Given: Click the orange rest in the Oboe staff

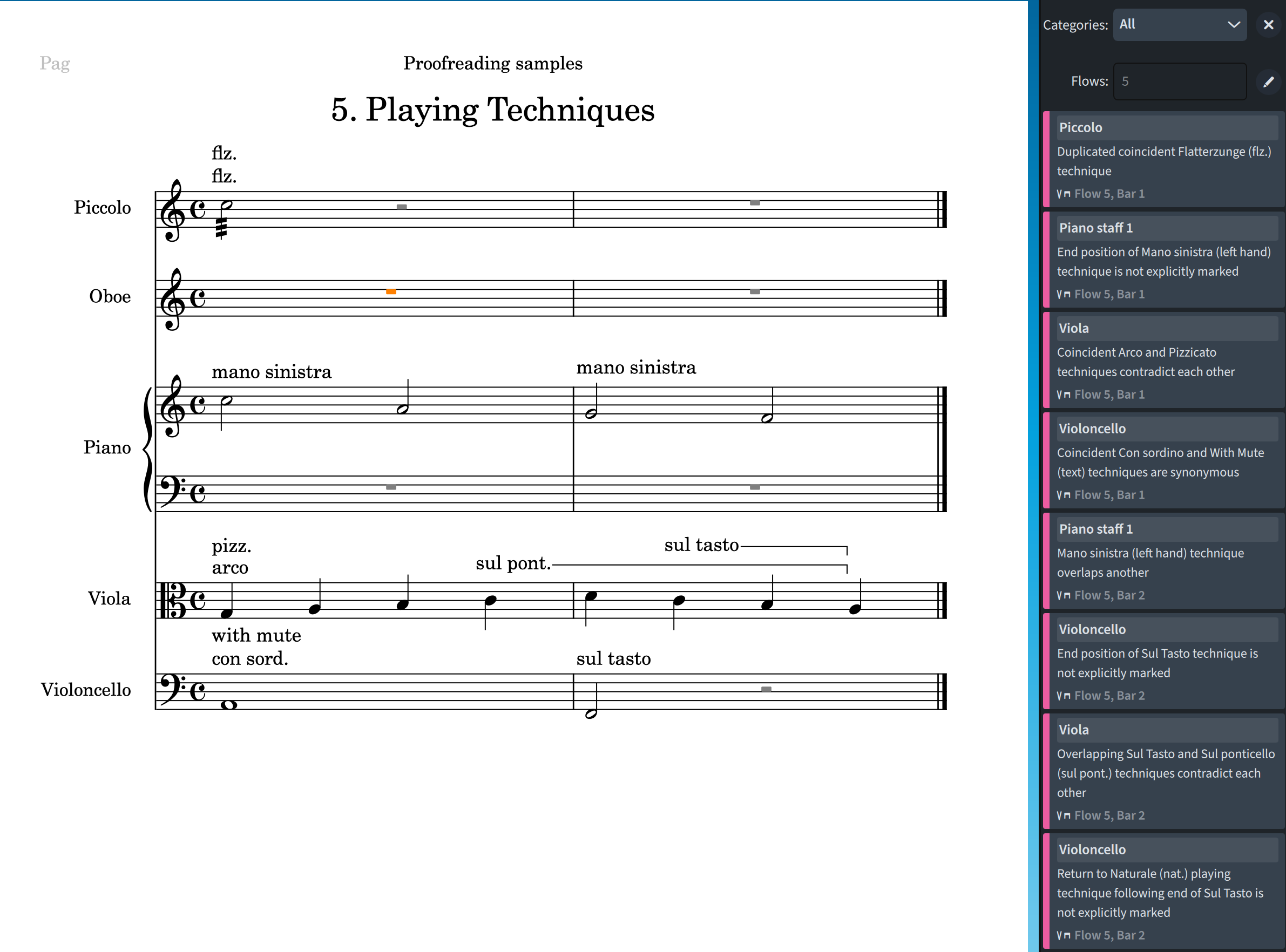Looking at the screenshot, I should [391, 292].
